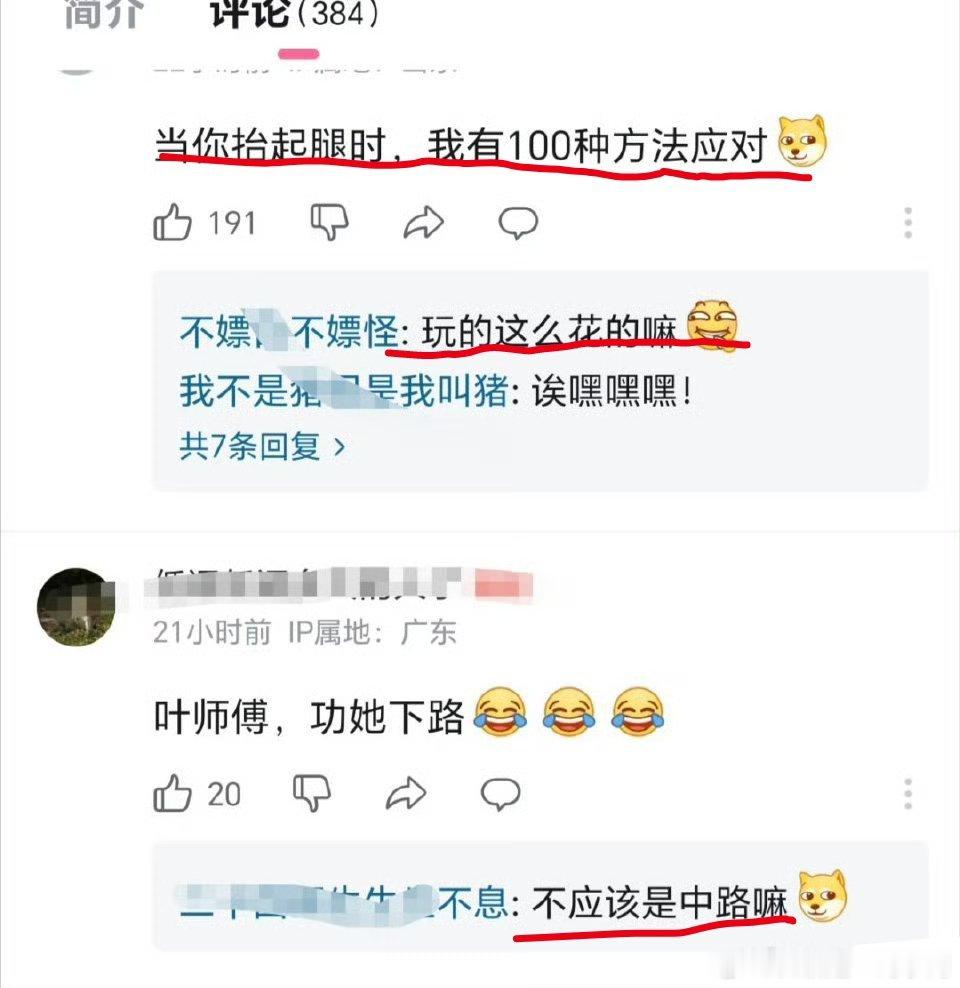
Task: Reply to the 叶师傅 comment
Action: tap(500, 793)
